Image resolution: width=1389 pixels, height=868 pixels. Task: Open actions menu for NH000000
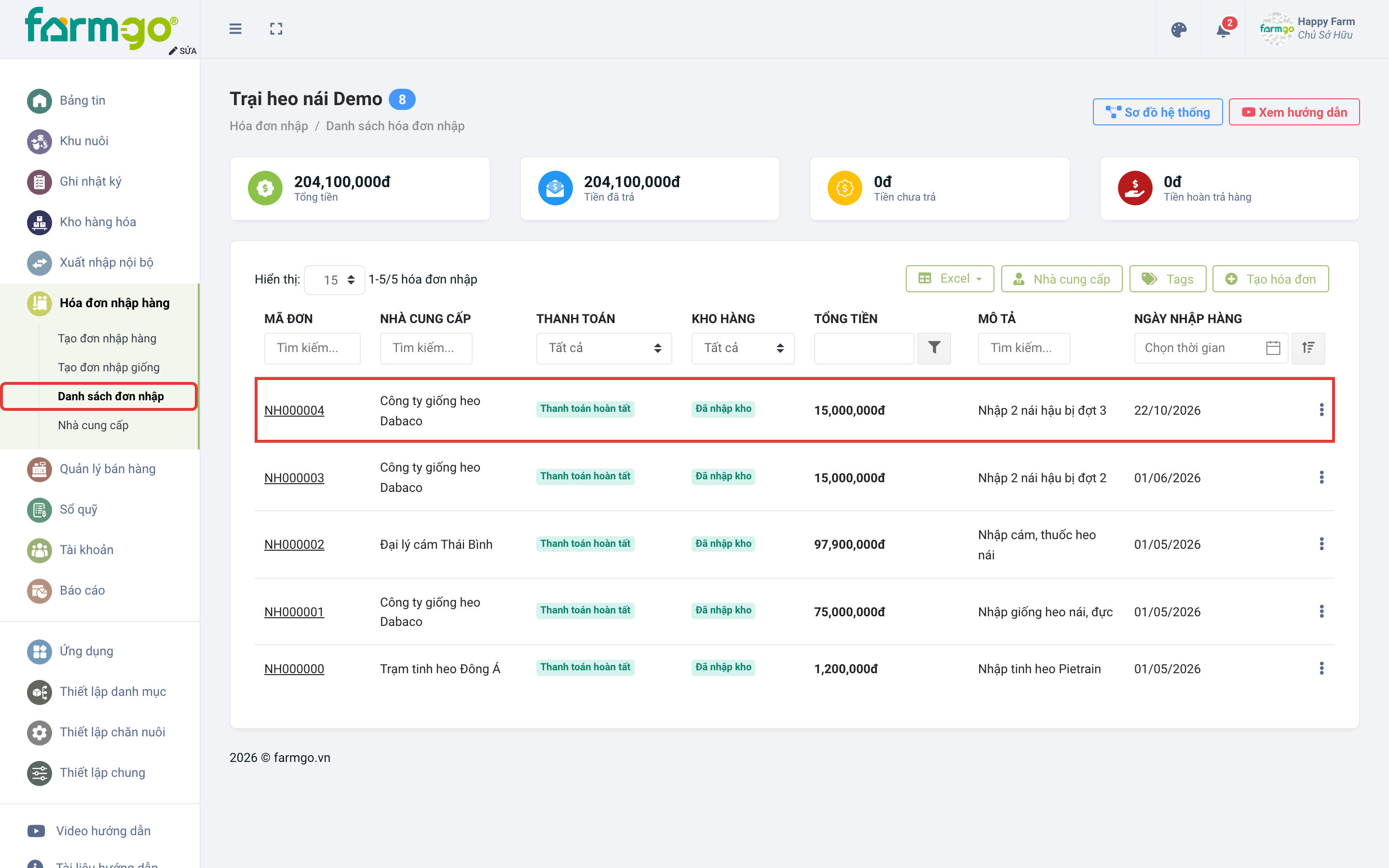click(x=1321, y=669)
